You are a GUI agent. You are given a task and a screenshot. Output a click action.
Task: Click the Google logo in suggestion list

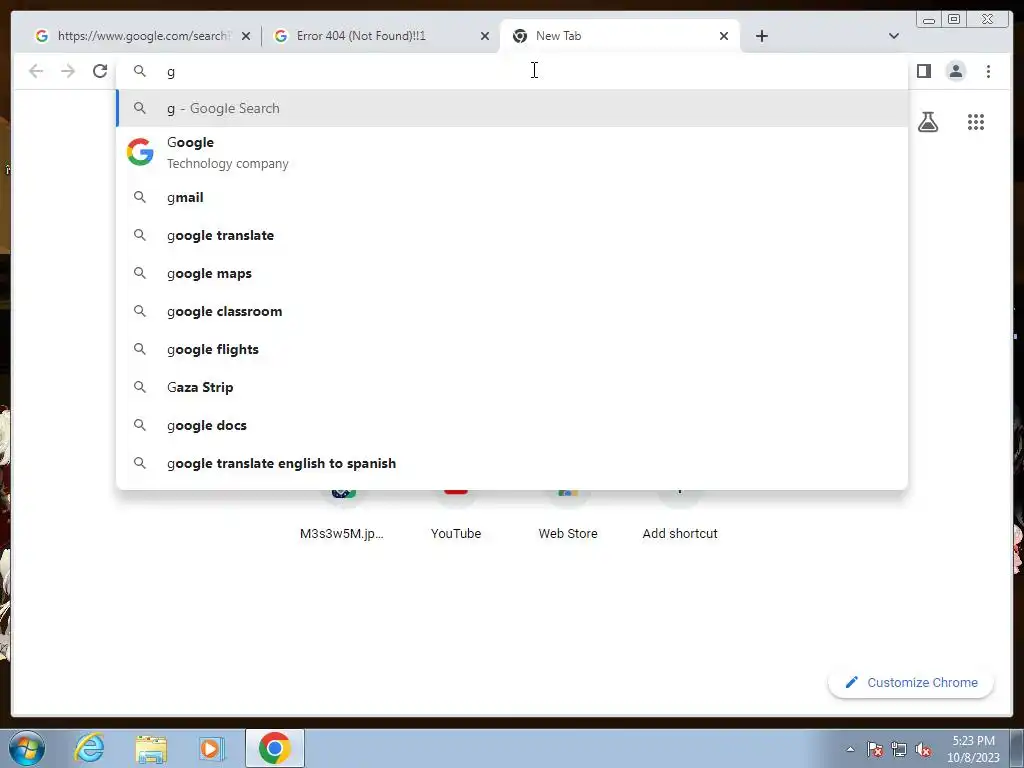tap(140, 152)
